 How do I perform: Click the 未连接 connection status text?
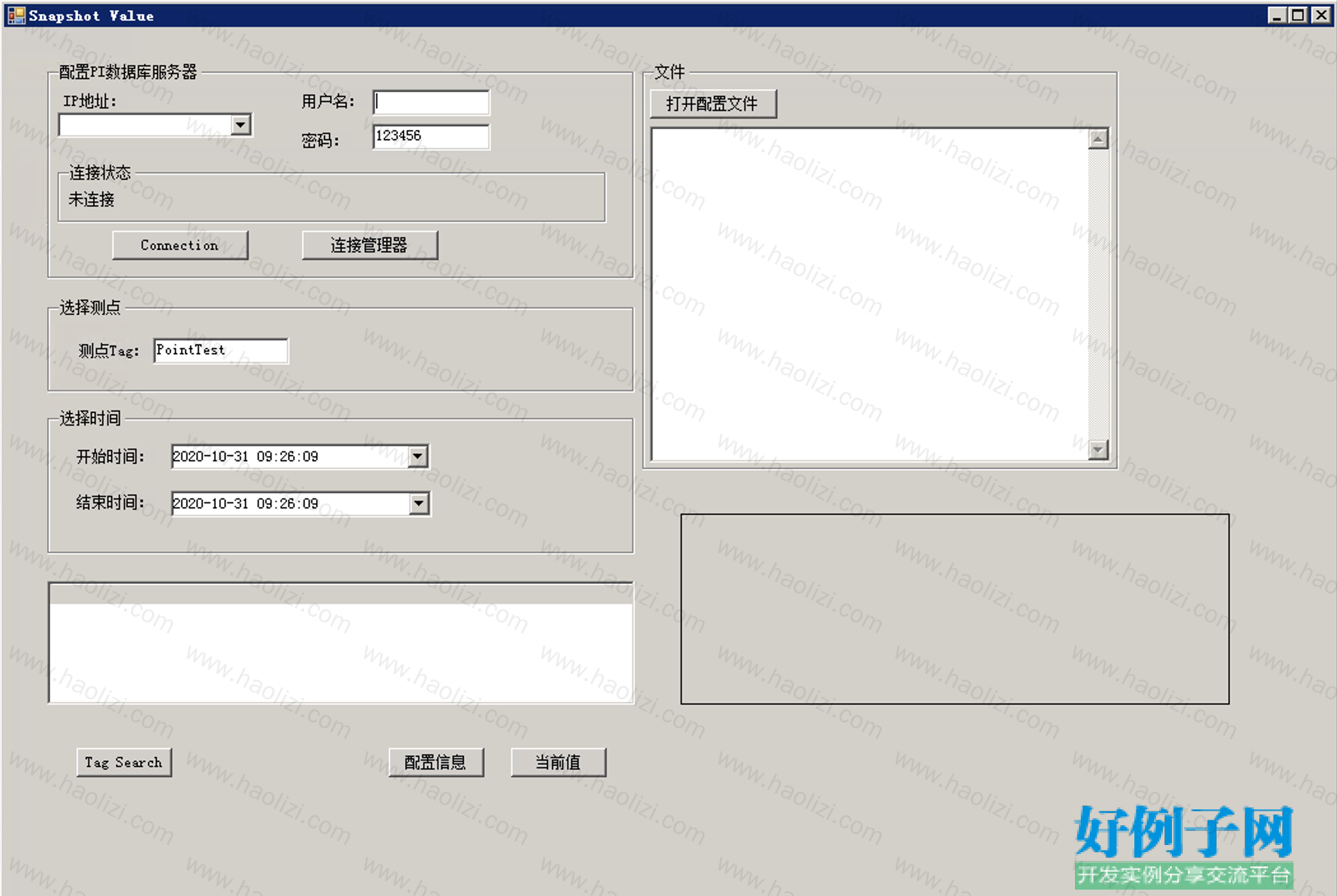point(92,199)
